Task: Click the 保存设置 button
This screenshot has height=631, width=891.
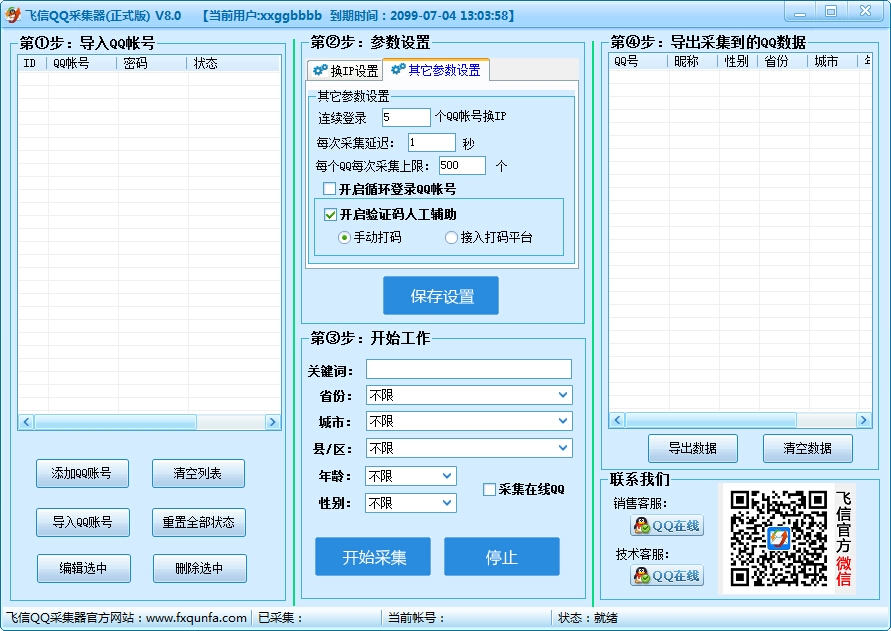Action: pyautogui.click(x=441, y=296)
